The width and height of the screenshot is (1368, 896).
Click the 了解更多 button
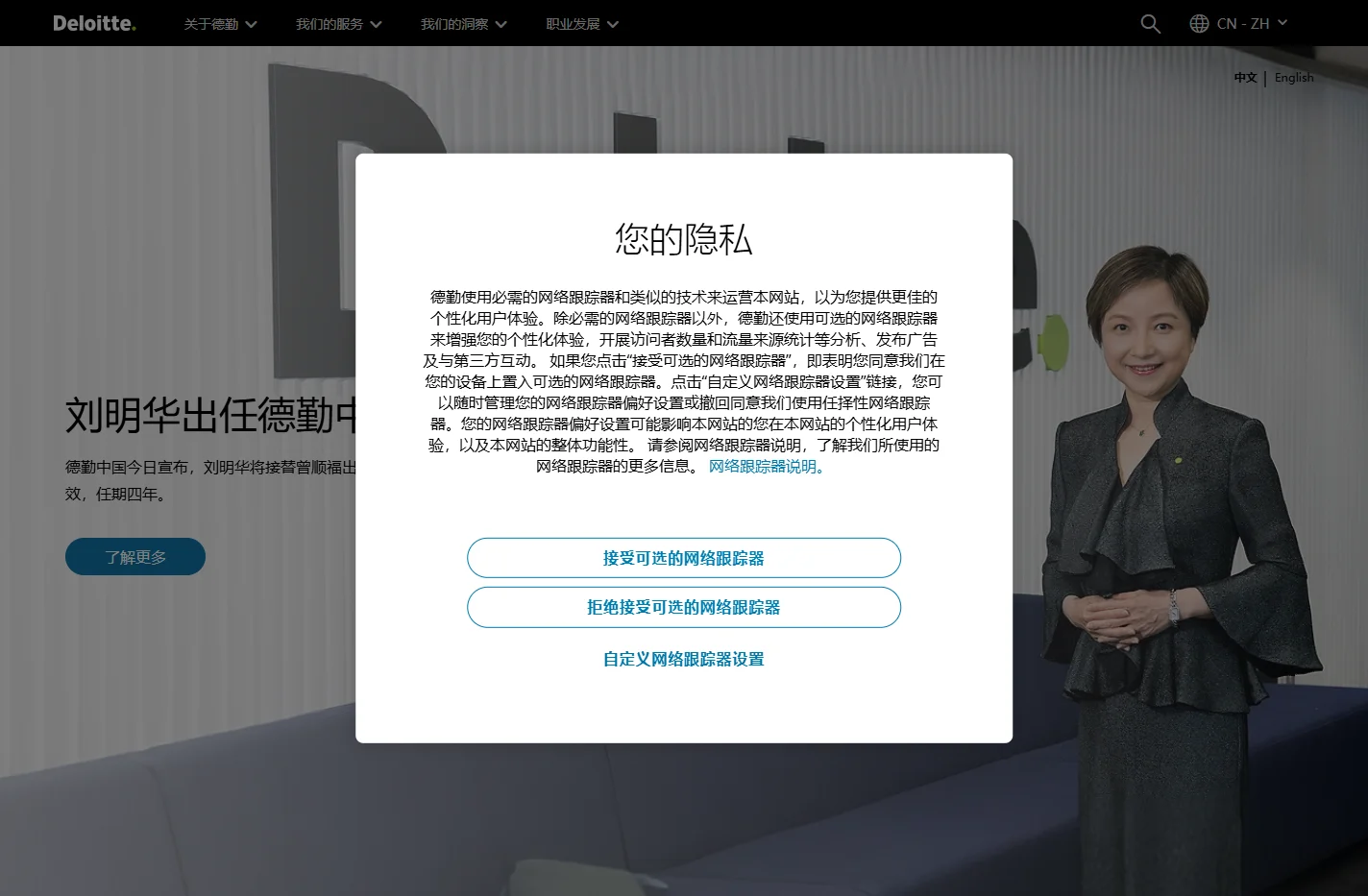[135, 557]
